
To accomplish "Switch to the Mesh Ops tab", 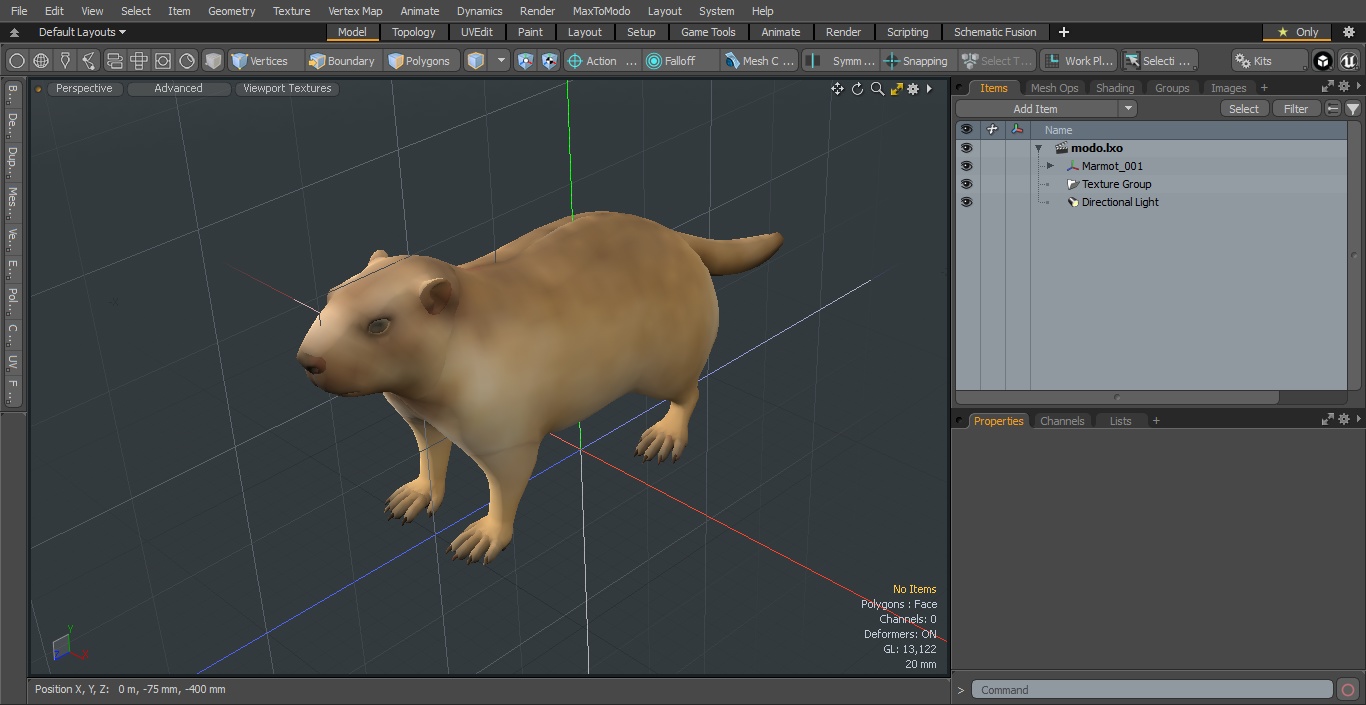I will click(x=1054, y=88).
